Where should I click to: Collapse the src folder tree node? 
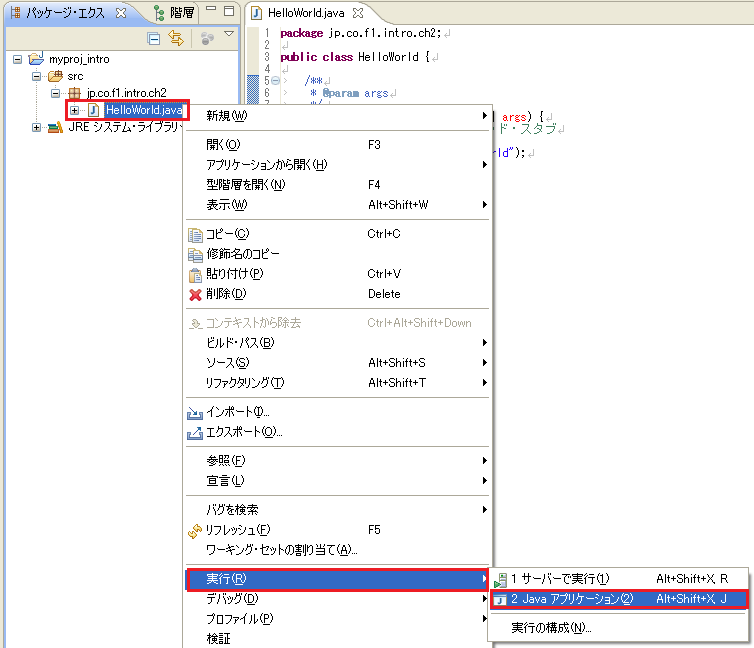[x=37, y=76]
